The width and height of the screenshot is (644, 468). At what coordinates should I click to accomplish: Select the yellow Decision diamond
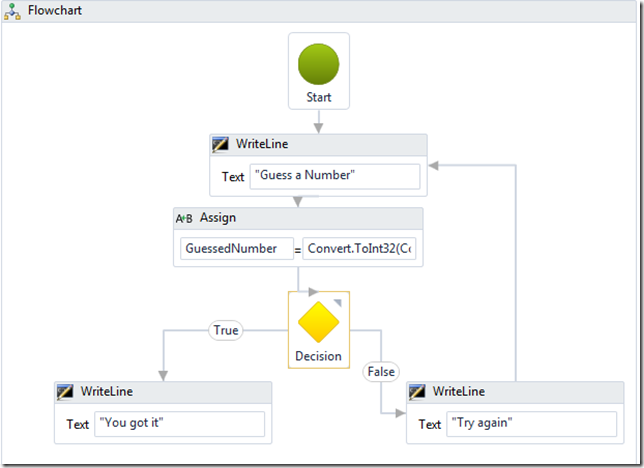click(x=318, y=322)
